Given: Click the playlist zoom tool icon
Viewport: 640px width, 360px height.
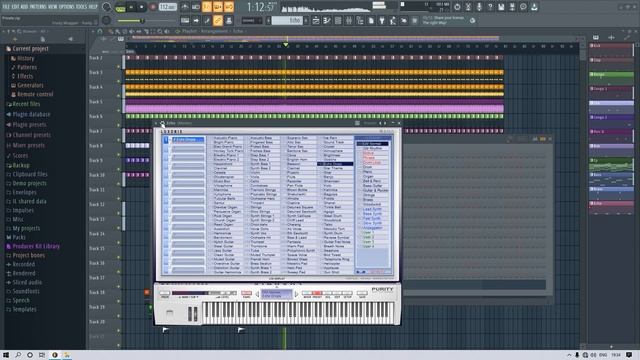Looking at the screenshot, I should pyautogui.click(x=160, y=31).
